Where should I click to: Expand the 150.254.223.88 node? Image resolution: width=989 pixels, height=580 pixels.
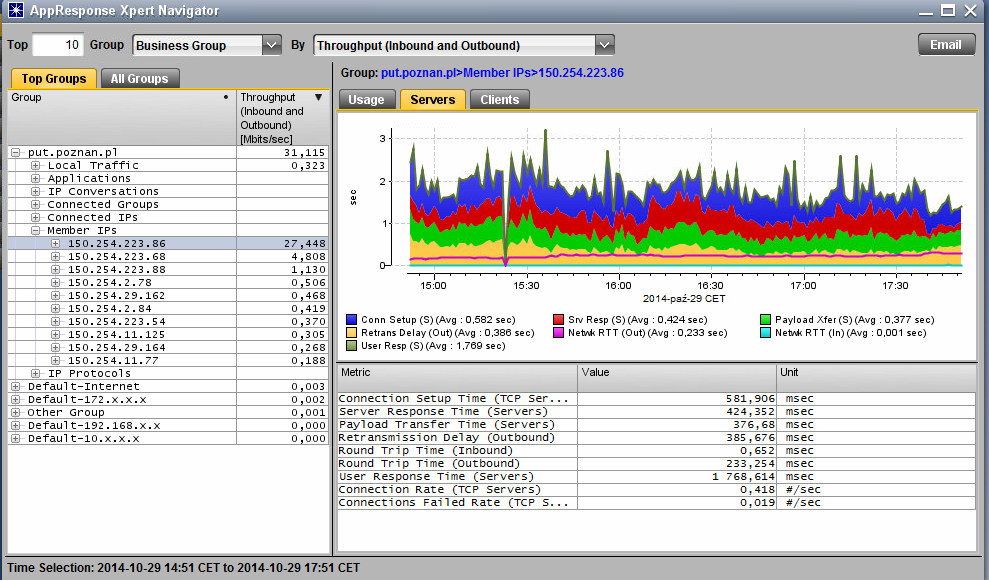pos(56,269)
